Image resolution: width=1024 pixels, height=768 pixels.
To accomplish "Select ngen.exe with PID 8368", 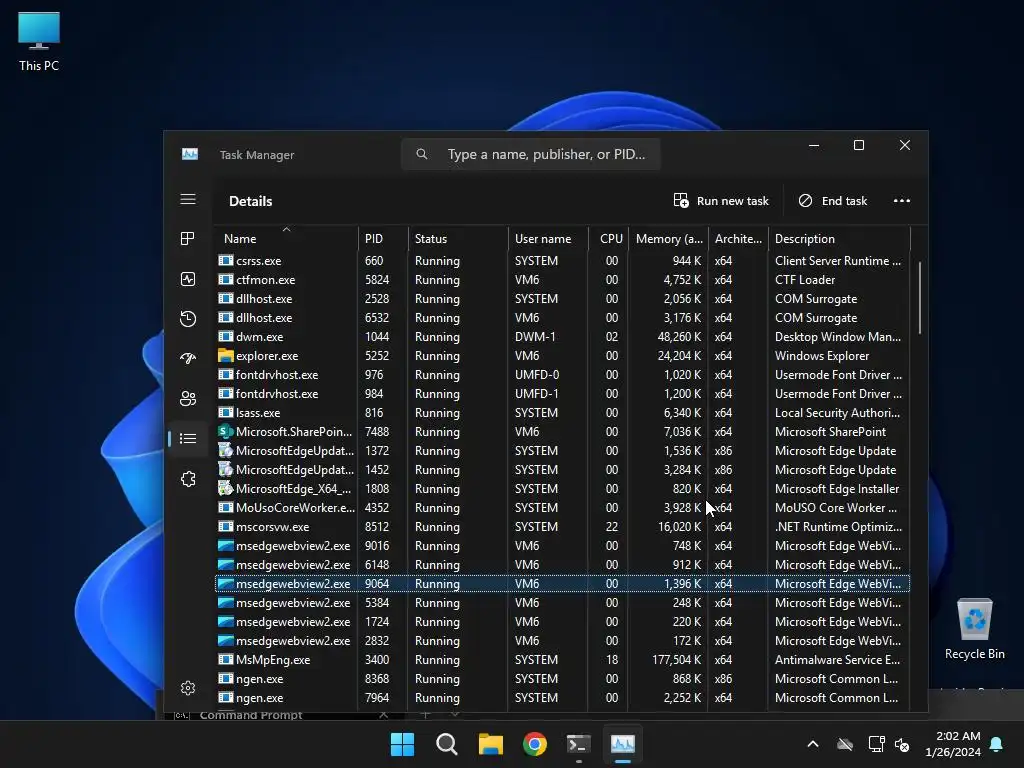I will (562, 678).
